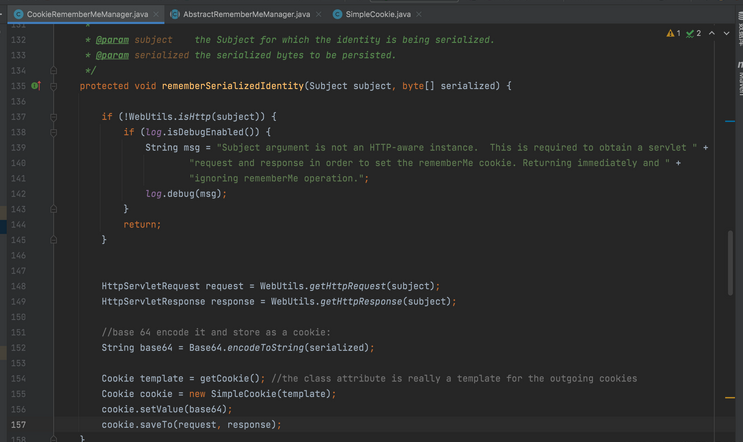
Task: Click the warning count indicator icon
Action: point(673,33)
